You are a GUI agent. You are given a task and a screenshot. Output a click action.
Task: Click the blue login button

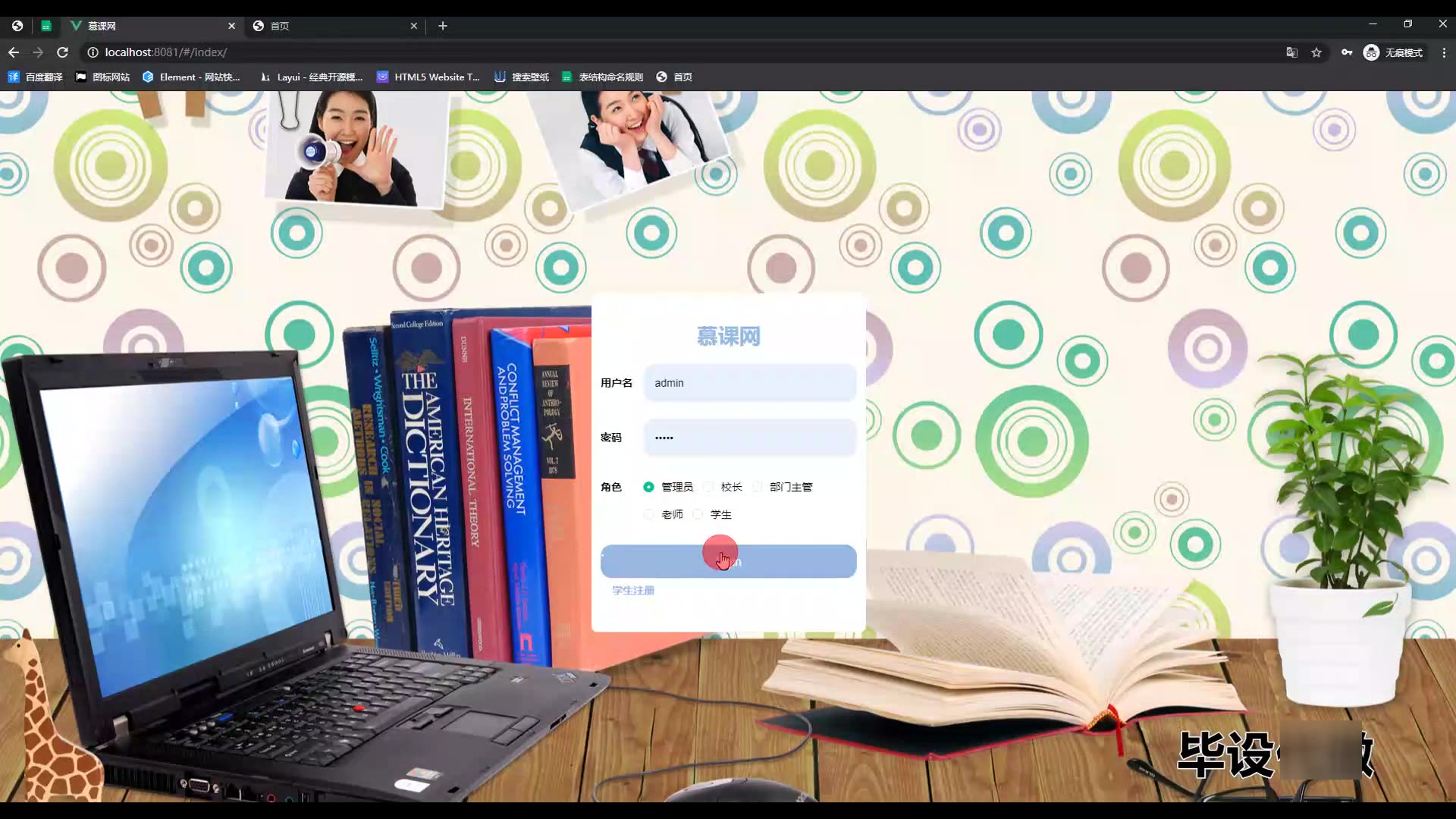(728, 561)
